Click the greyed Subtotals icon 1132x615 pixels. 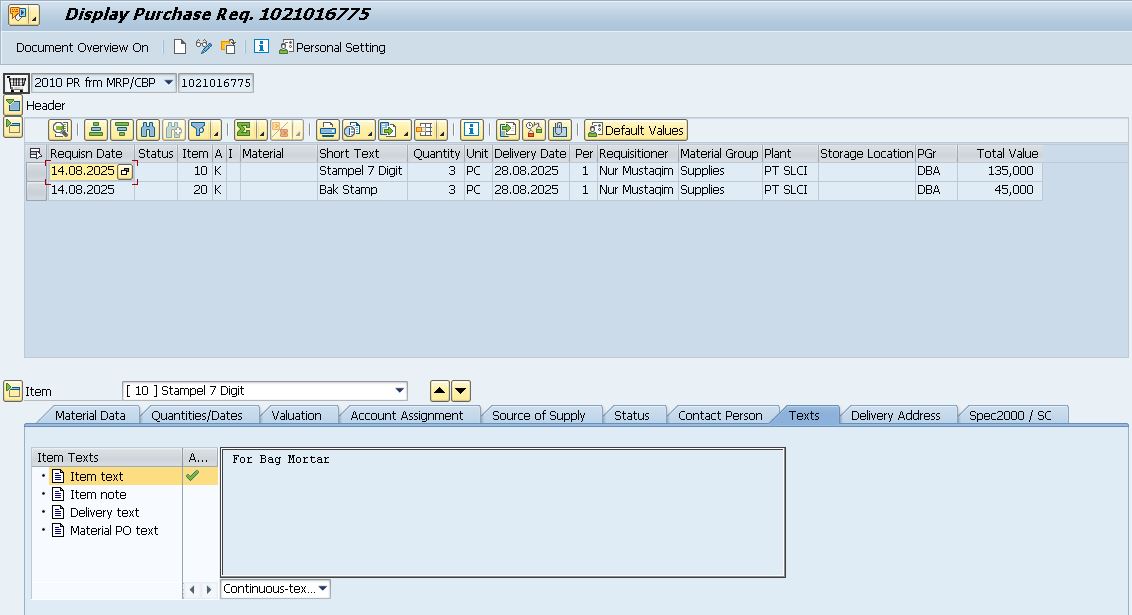tap(286, 130)
